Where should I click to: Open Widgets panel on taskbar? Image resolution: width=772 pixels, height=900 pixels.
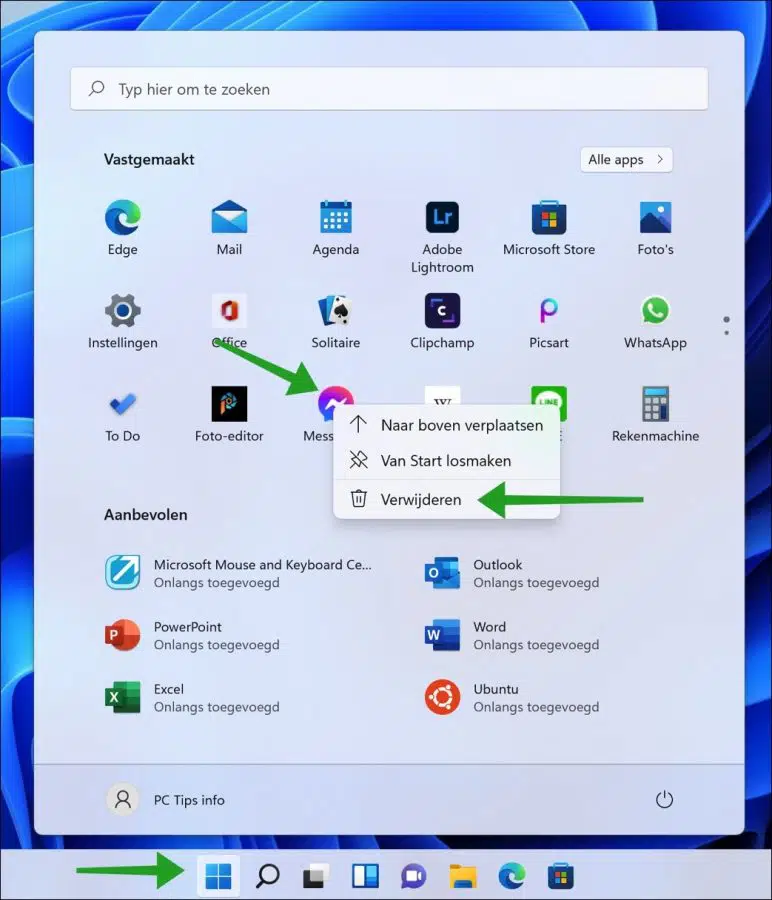point(365,876)
